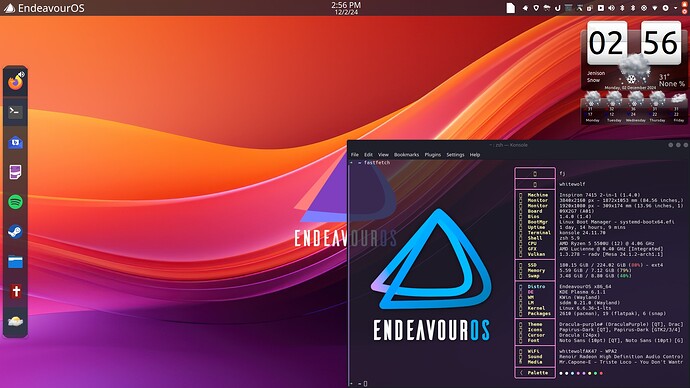Screen dimensions: 690x388
Task: Click the green palette dot in terminal
Action: click(595, 373)
